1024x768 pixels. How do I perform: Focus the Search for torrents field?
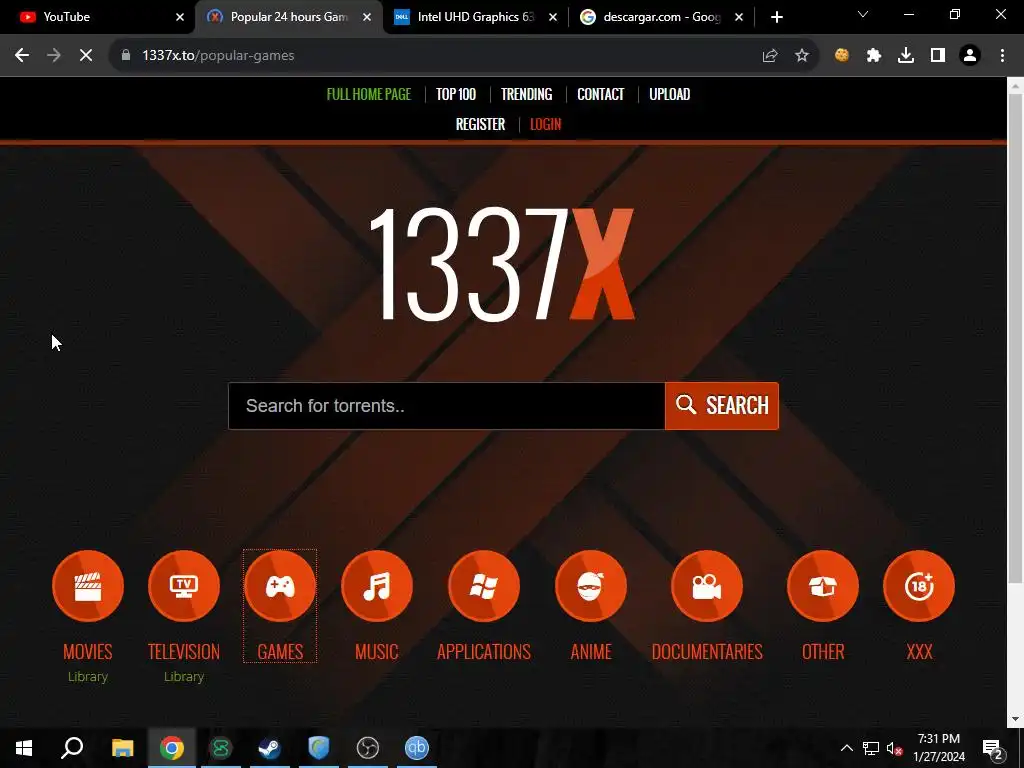click(447, 406)
